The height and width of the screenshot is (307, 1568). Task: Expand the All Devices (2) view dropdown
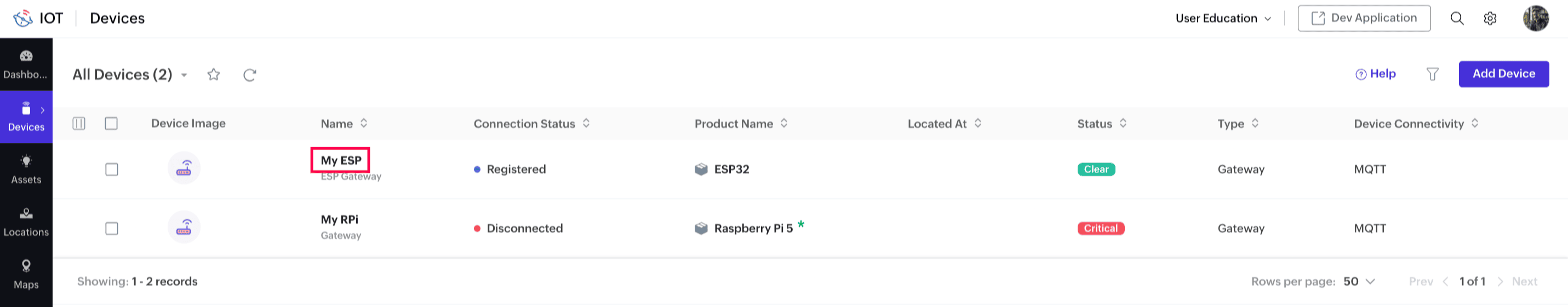(x=184, y=75)
